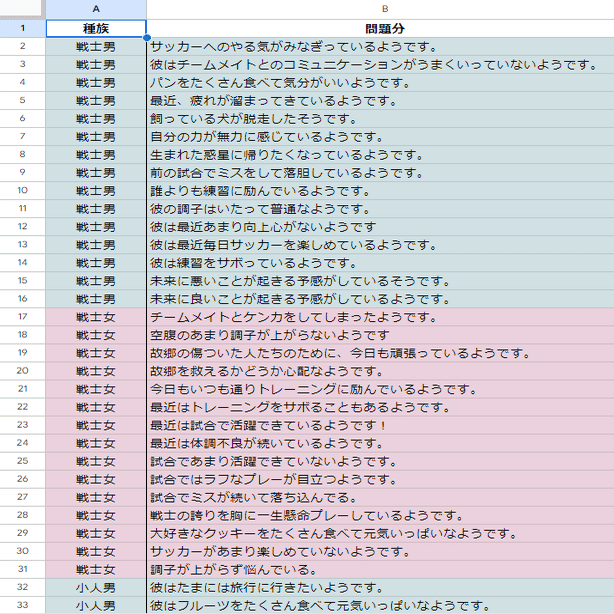
Task: Click cell starting 彼はチームメイトとのコミュニケーション
Action: click(x=380, y=65)
